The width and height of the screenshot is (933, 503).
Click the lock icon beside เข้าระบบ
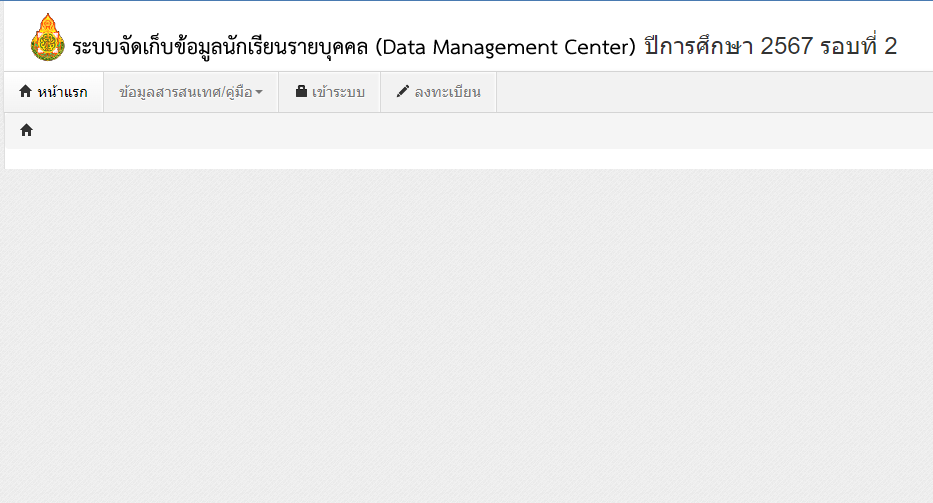coord(301,92)
